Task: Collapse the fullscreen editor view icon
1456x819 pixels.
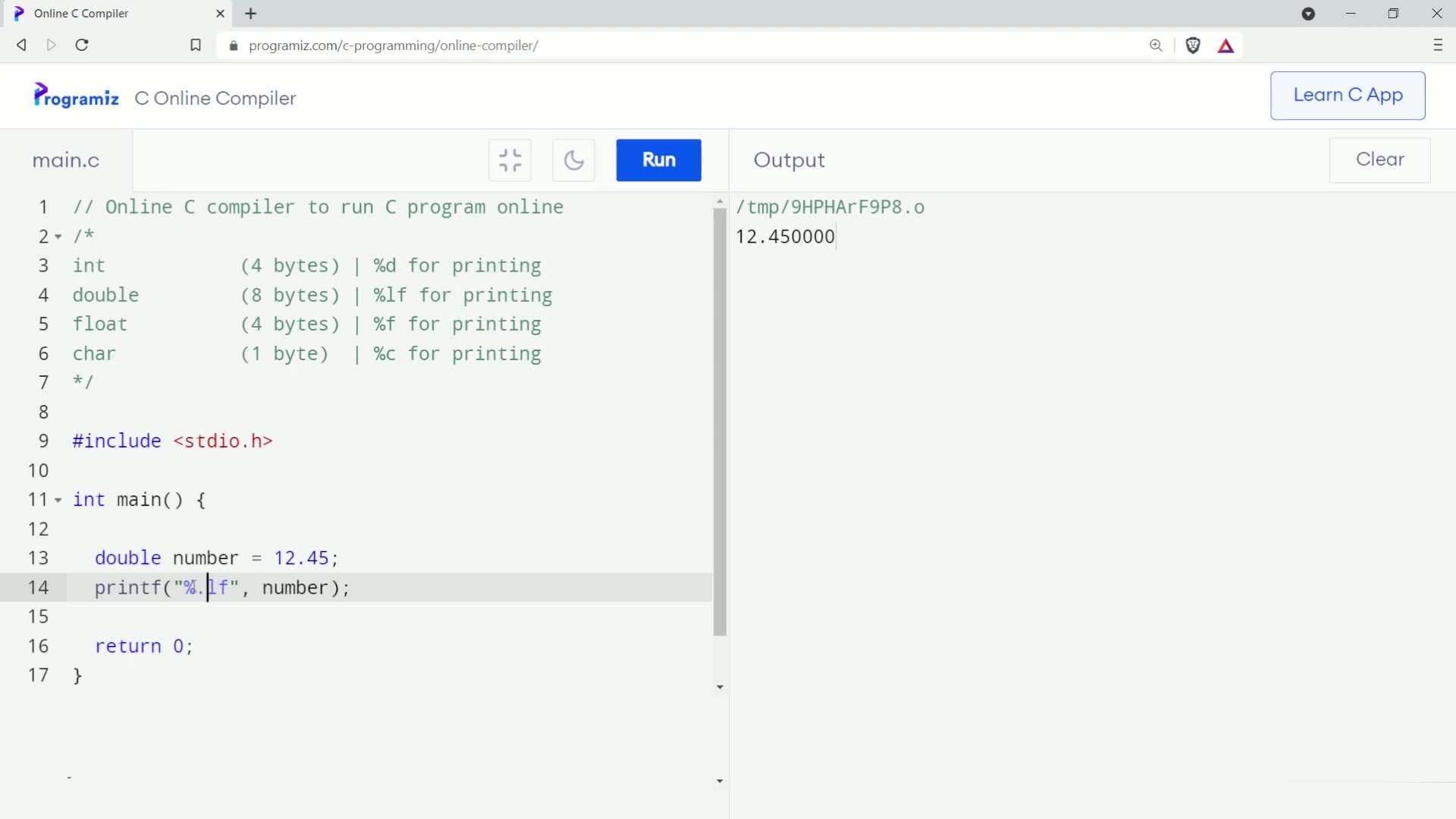Action: coord(510,160)
